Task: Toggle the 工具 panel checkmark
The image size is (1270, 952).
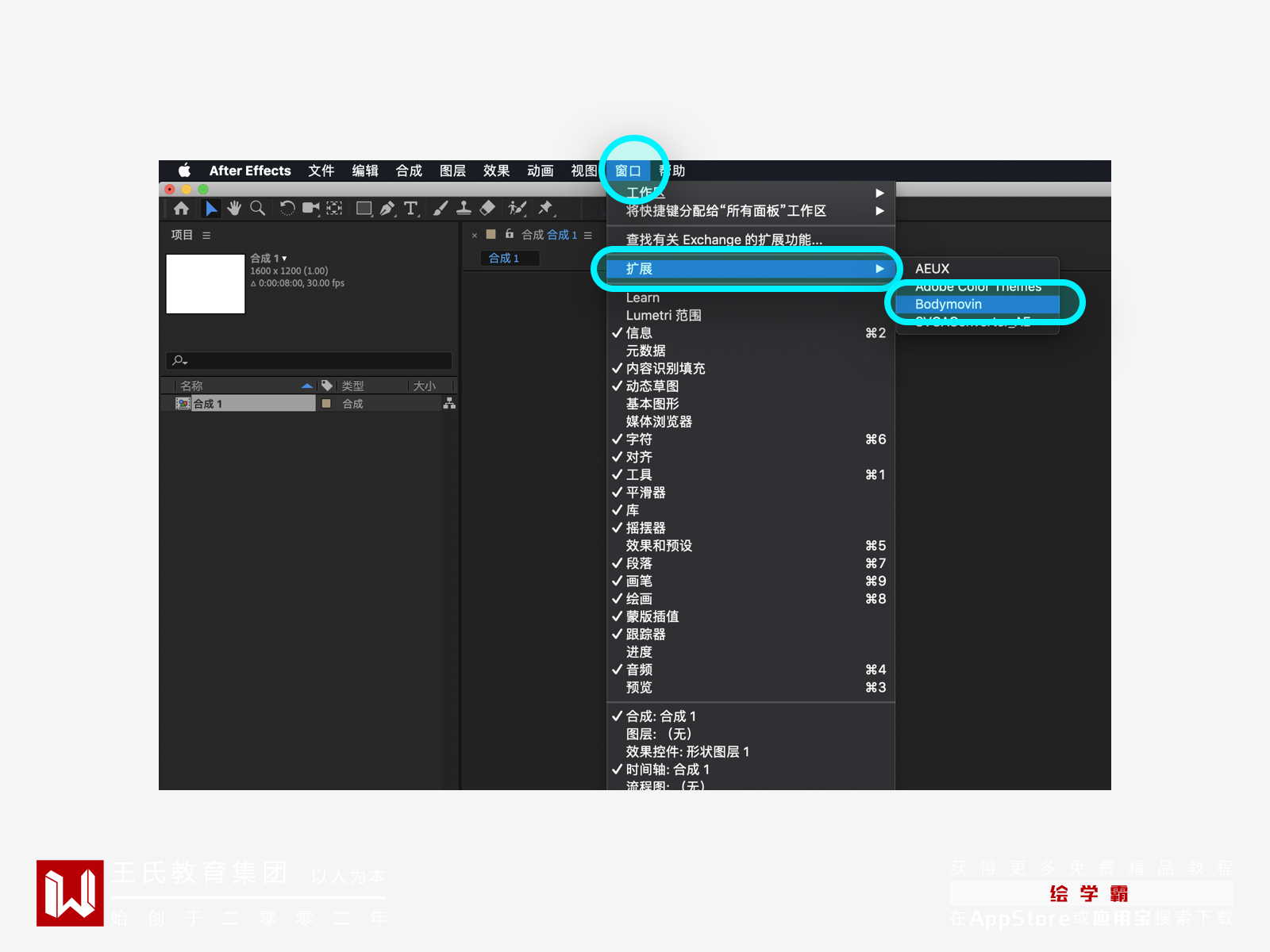Action: coord(617,474)
